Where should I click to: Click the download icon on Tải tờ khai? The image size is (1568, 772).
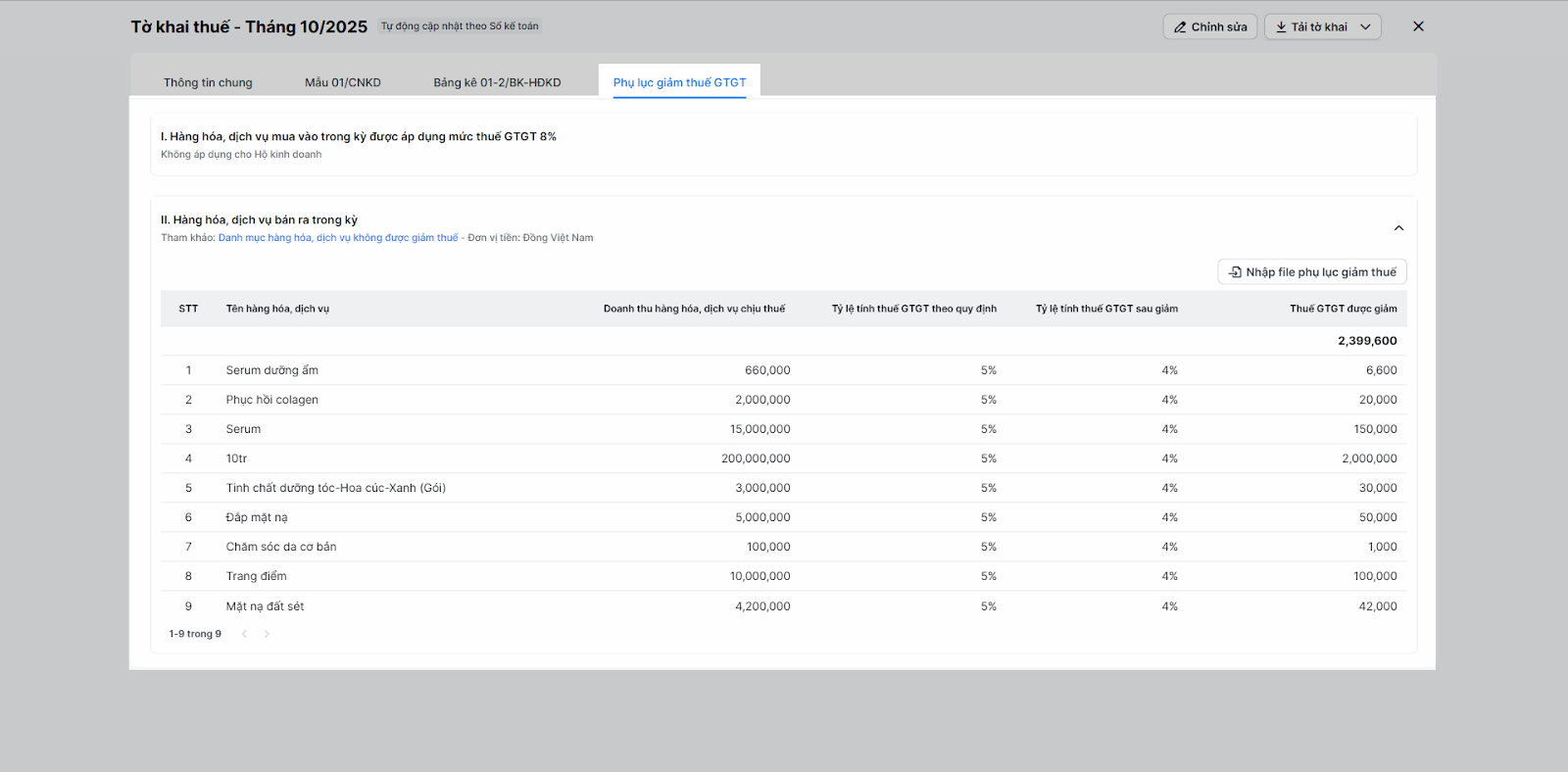[x=1281, y=27]
